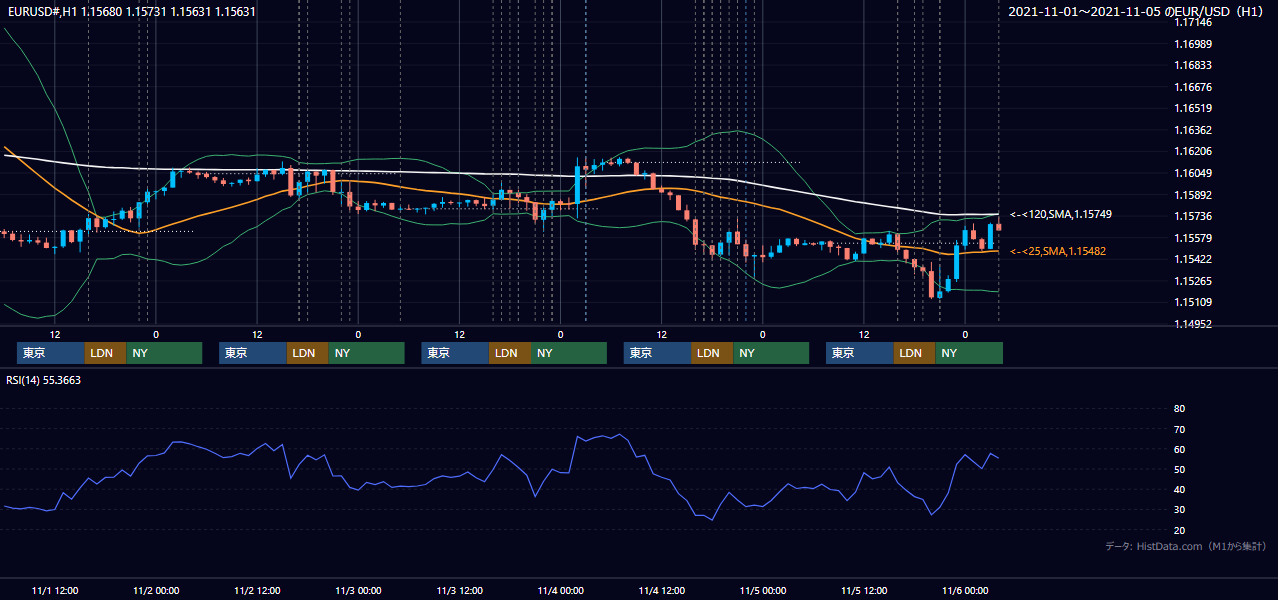Click the 東京 session box above 11/3 12:00
The width and height of the screenshot is (1278, 600).
pos(455,353)
